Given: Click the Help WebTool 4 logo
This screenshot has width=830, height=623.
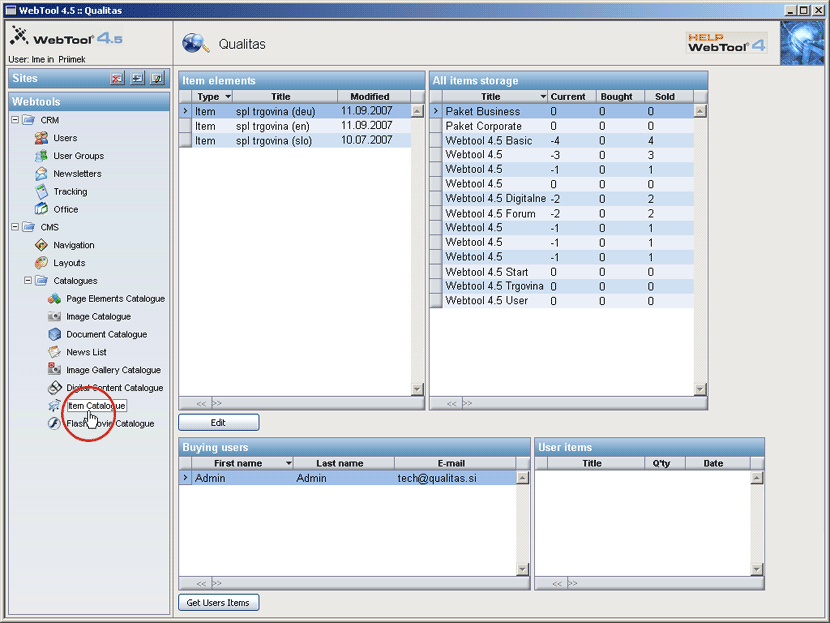Looking at the screenshot, I should click(x=726, y=43).
